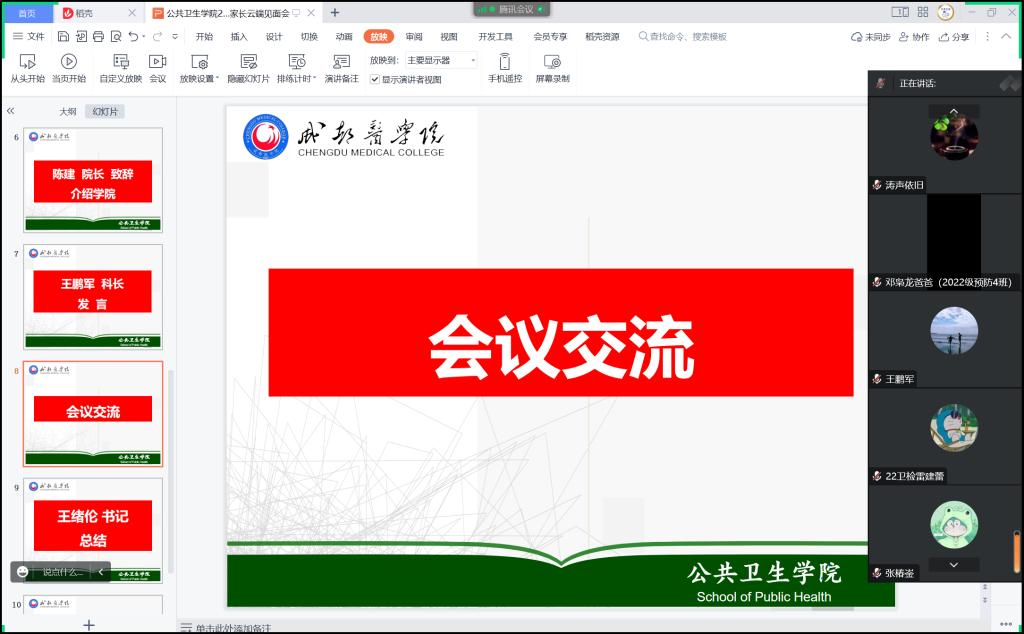Expand 排练计时 dropdown arrow
This screenshot has width=1024, height=634.
pyautogui.click(x=315, y=79)
